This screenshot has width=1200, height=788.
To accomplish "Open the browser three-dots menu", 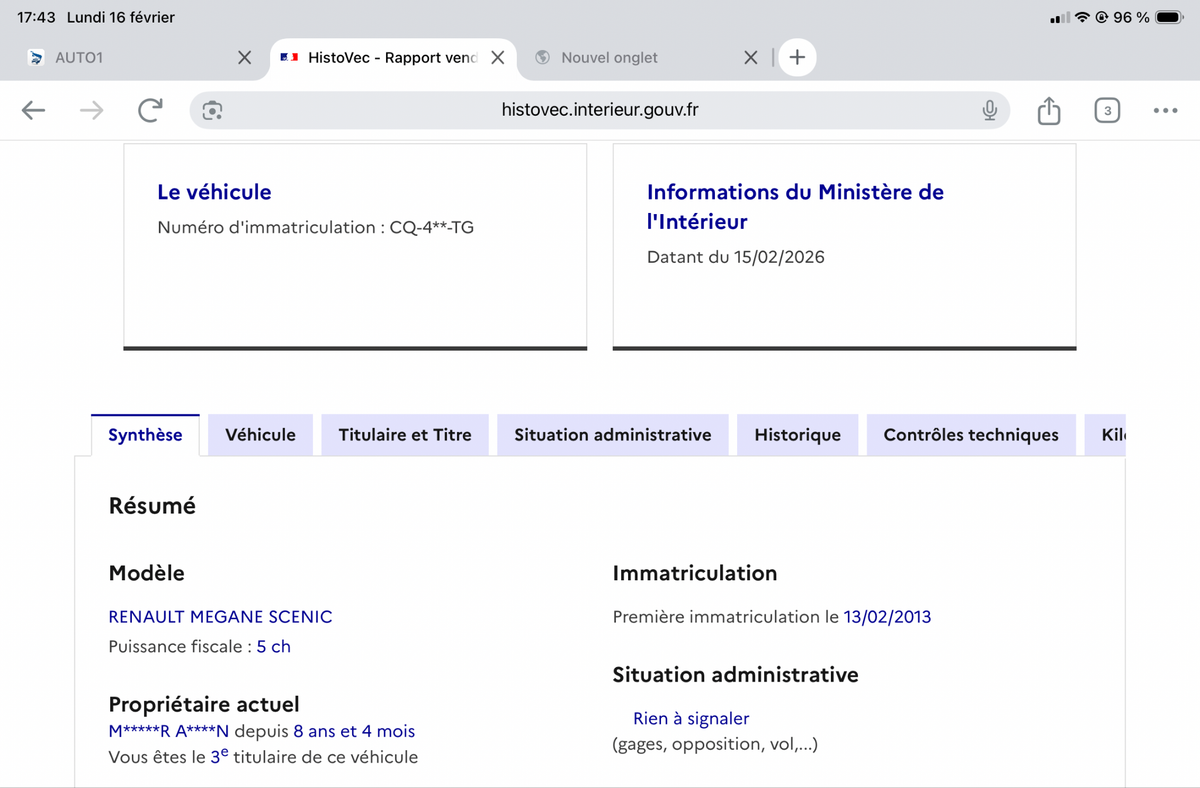I will [1164, 111].
